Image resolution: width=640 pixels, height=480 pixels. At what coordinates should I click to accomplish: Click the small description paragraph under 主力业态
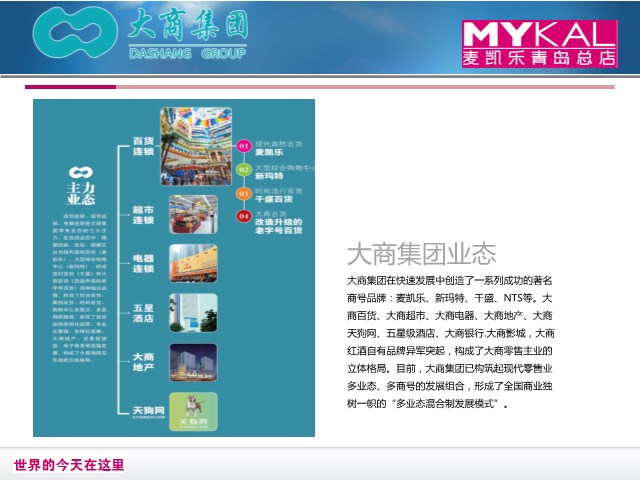point(80,288)
